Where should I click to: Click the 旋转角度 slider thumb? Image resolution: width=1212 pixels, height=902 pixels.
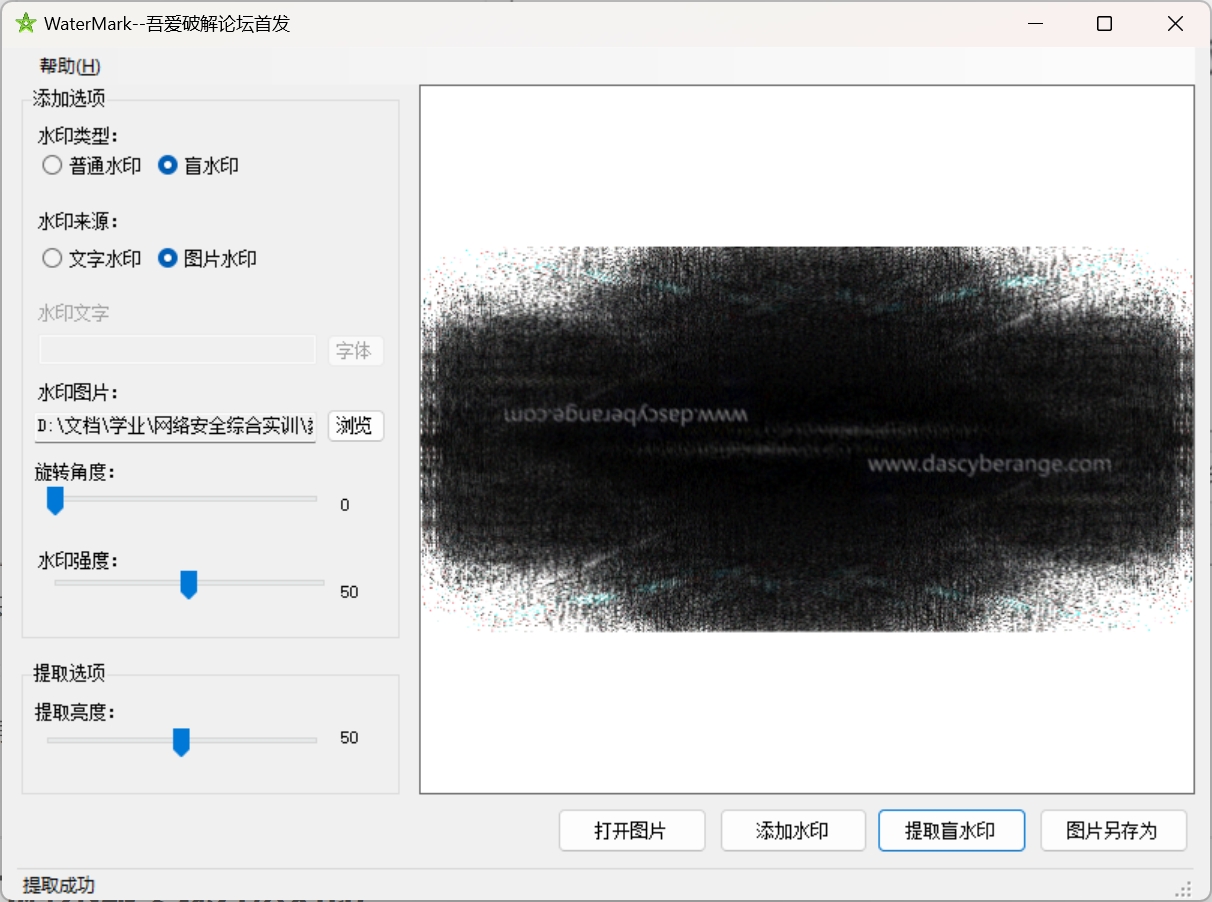[x=56, y=500]
